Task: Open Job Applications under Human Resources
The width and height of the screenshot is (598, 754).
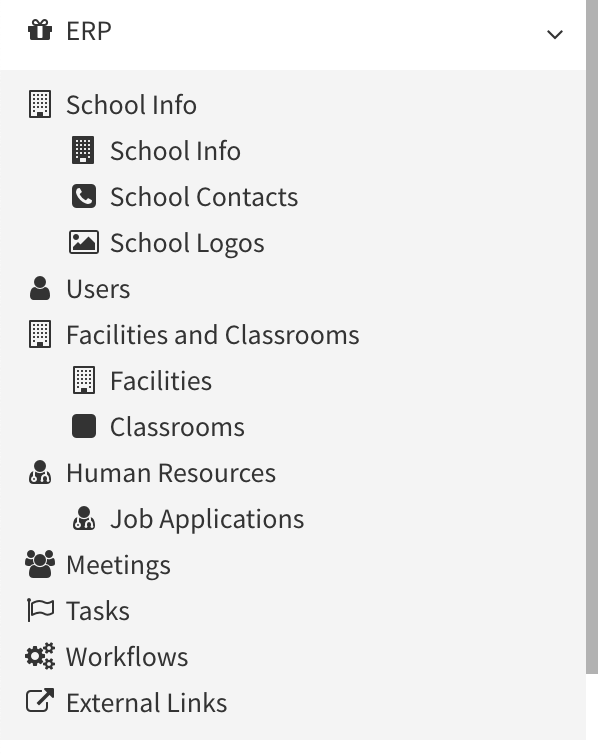Action: [x=207, y=519]
